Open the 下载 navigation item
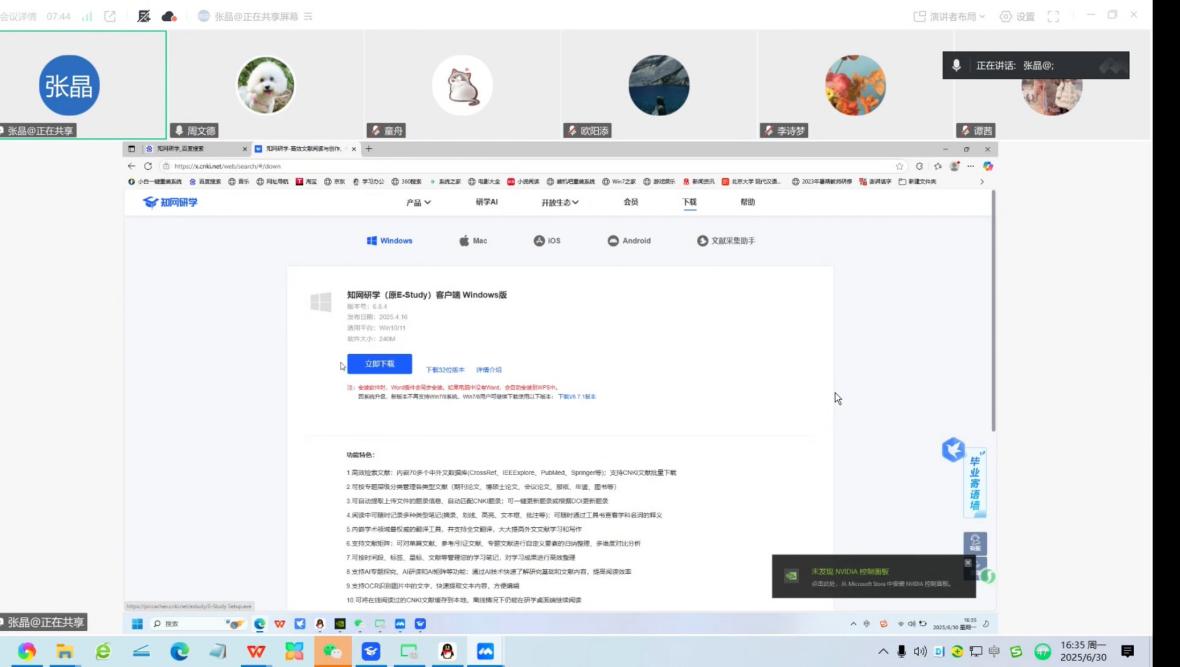This screenshot has width=1180, height=667. tap(689, 202)
